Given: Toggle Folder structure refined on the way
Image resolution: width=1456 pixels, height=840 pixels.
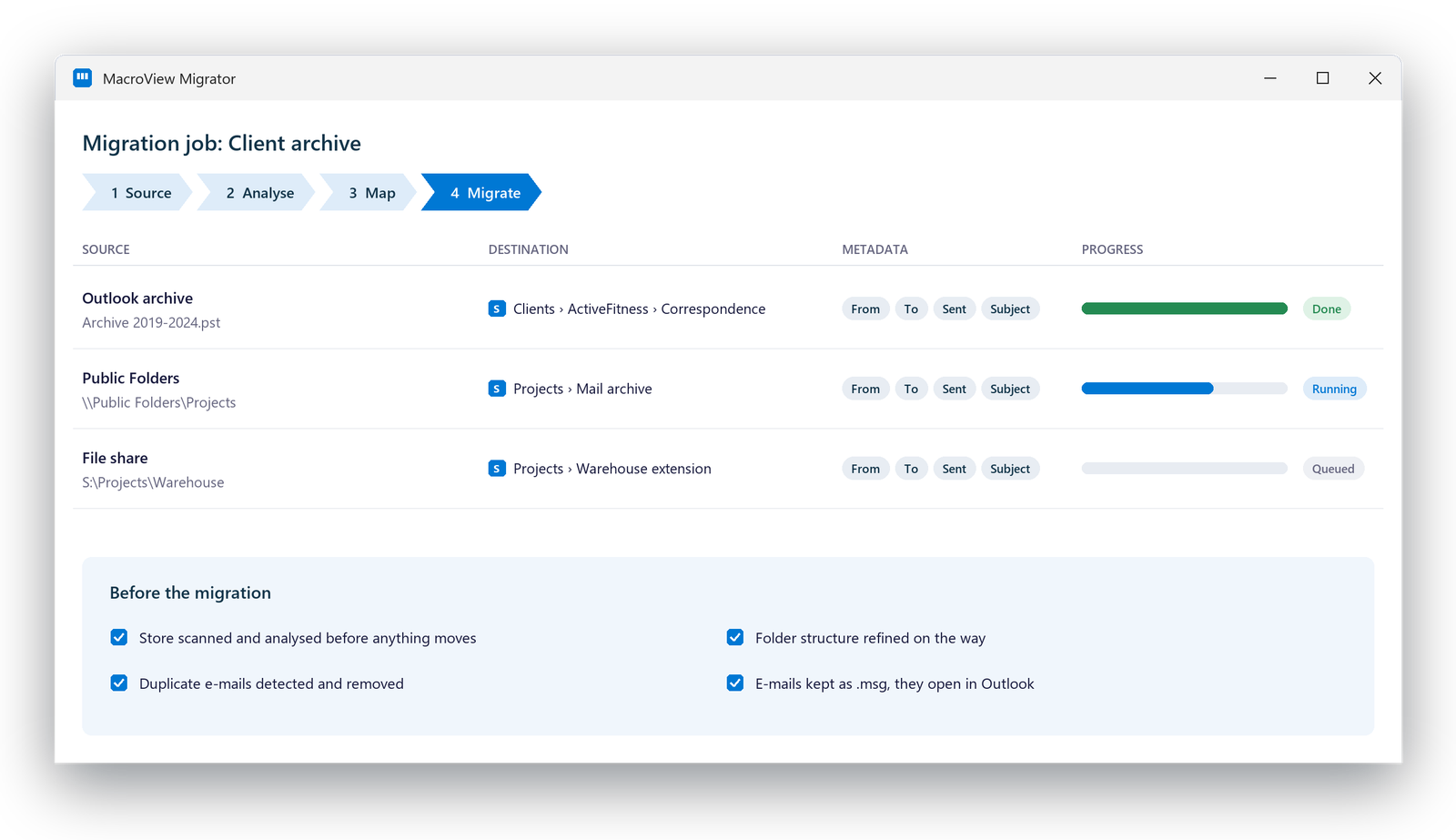Looking at the screenshot, I should click(735, 637).
